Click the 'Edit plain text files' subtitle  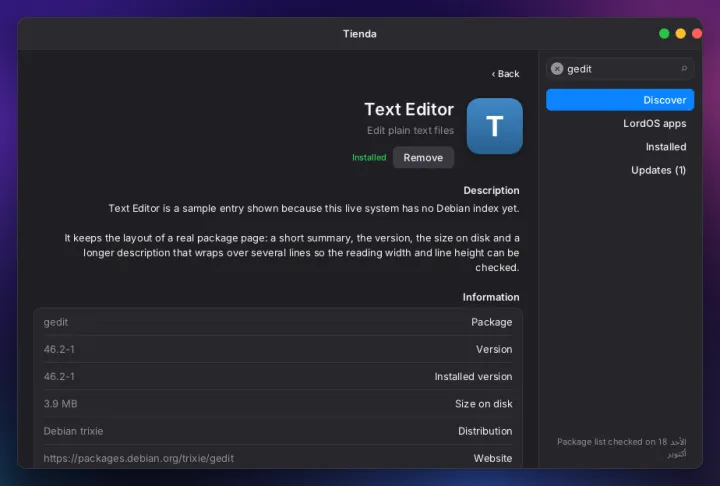pos(410,130)
